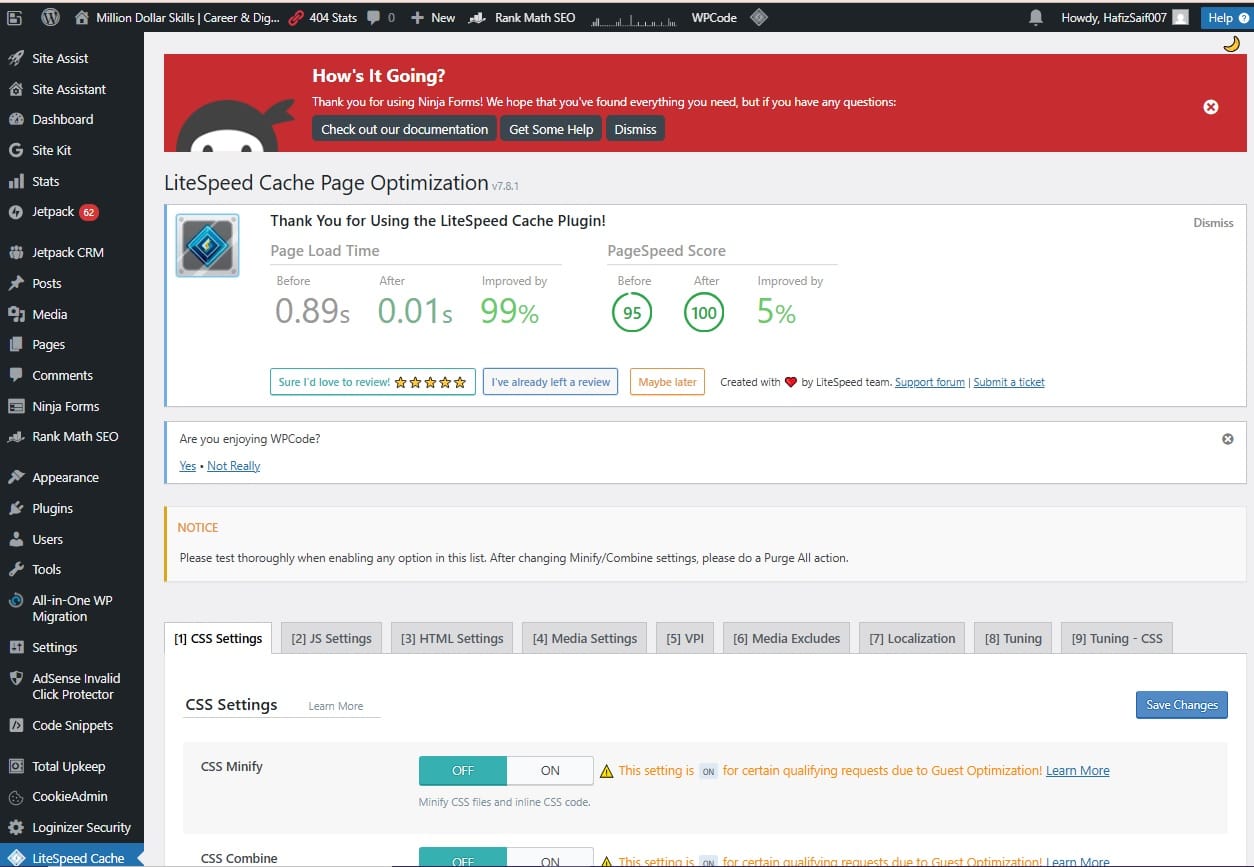The height and width of the screenshot is (867, 1254).
Task: Close the Ninja Forms red banner
Action: coord(1211,106)
